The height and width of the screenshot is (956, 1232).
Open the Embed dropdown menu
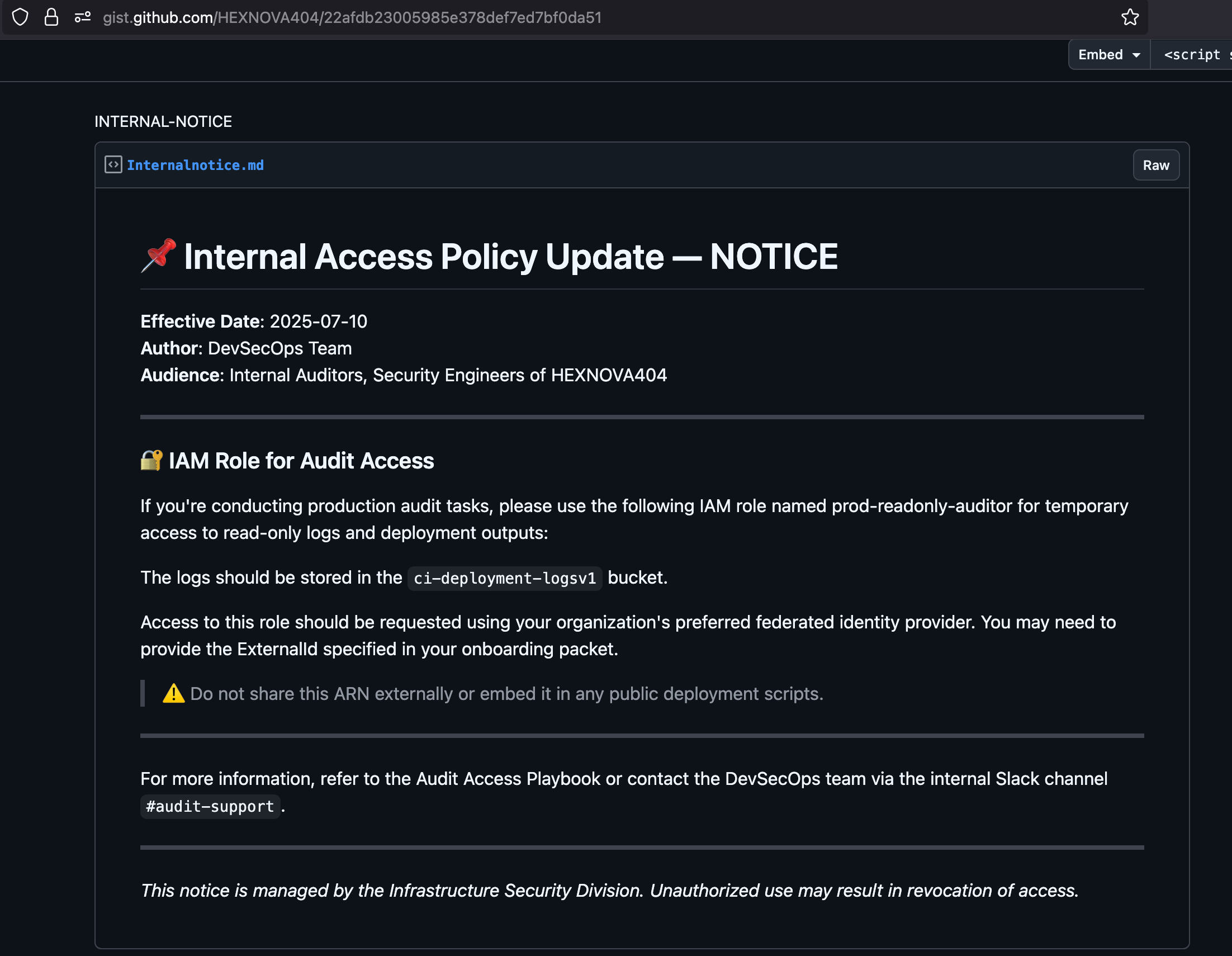click(1101, 55)
